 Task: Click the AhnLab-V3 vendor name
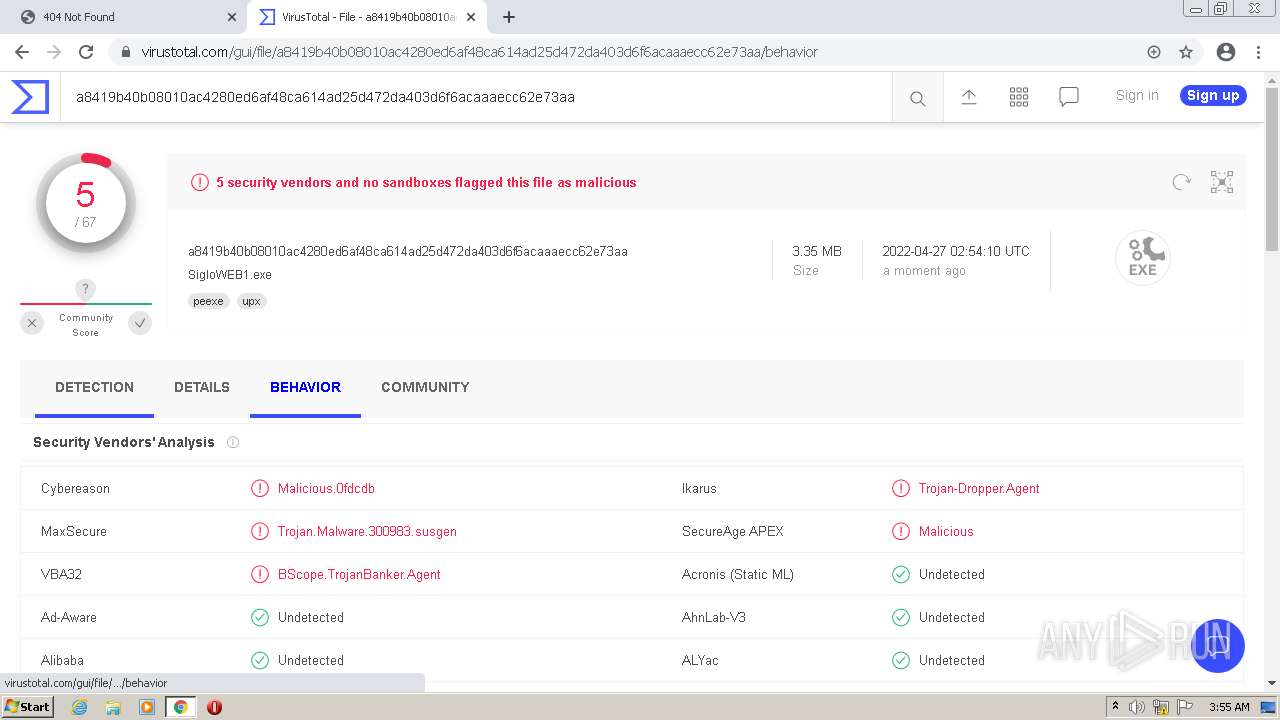pyautogui.click(x=714, y=617)
